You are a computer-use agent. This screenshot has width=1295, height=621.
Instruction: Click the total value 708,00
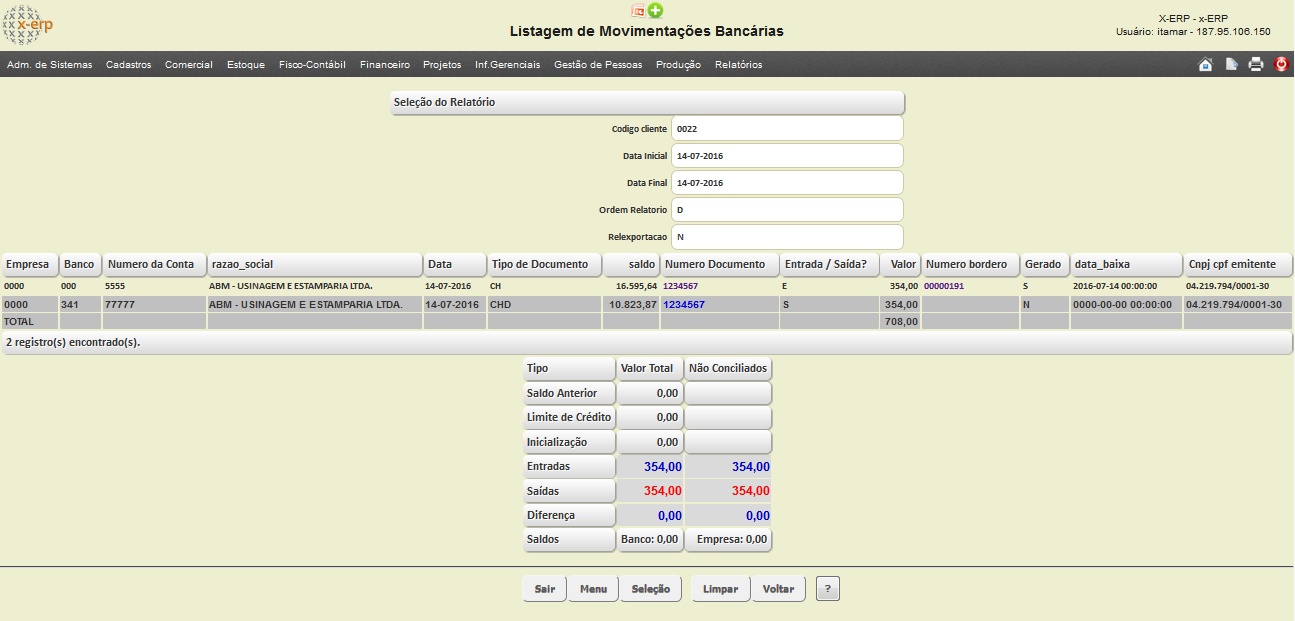[x=902, y=322]
